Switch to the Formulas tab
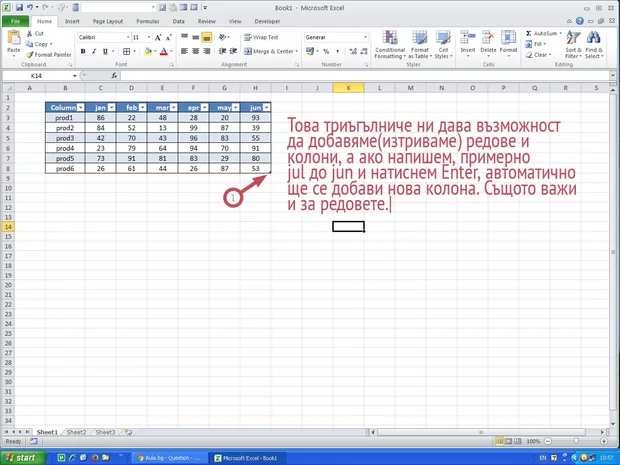This screenshot has height=465, width=620. [x=147, y=21]
